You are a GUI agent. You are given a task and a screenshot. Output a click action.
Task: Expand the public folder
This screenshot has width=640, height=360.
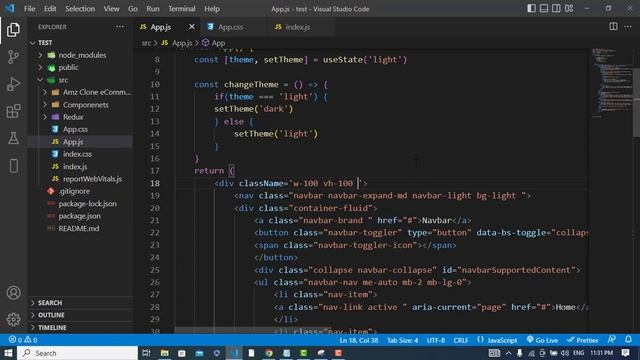point(80,67)
